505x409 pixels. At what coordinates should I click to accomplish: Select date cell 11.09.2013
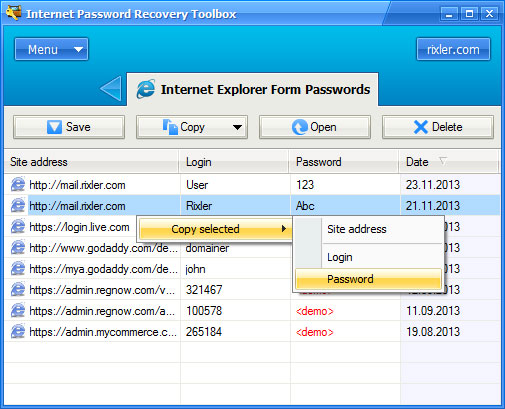click(x=433, y=311)
